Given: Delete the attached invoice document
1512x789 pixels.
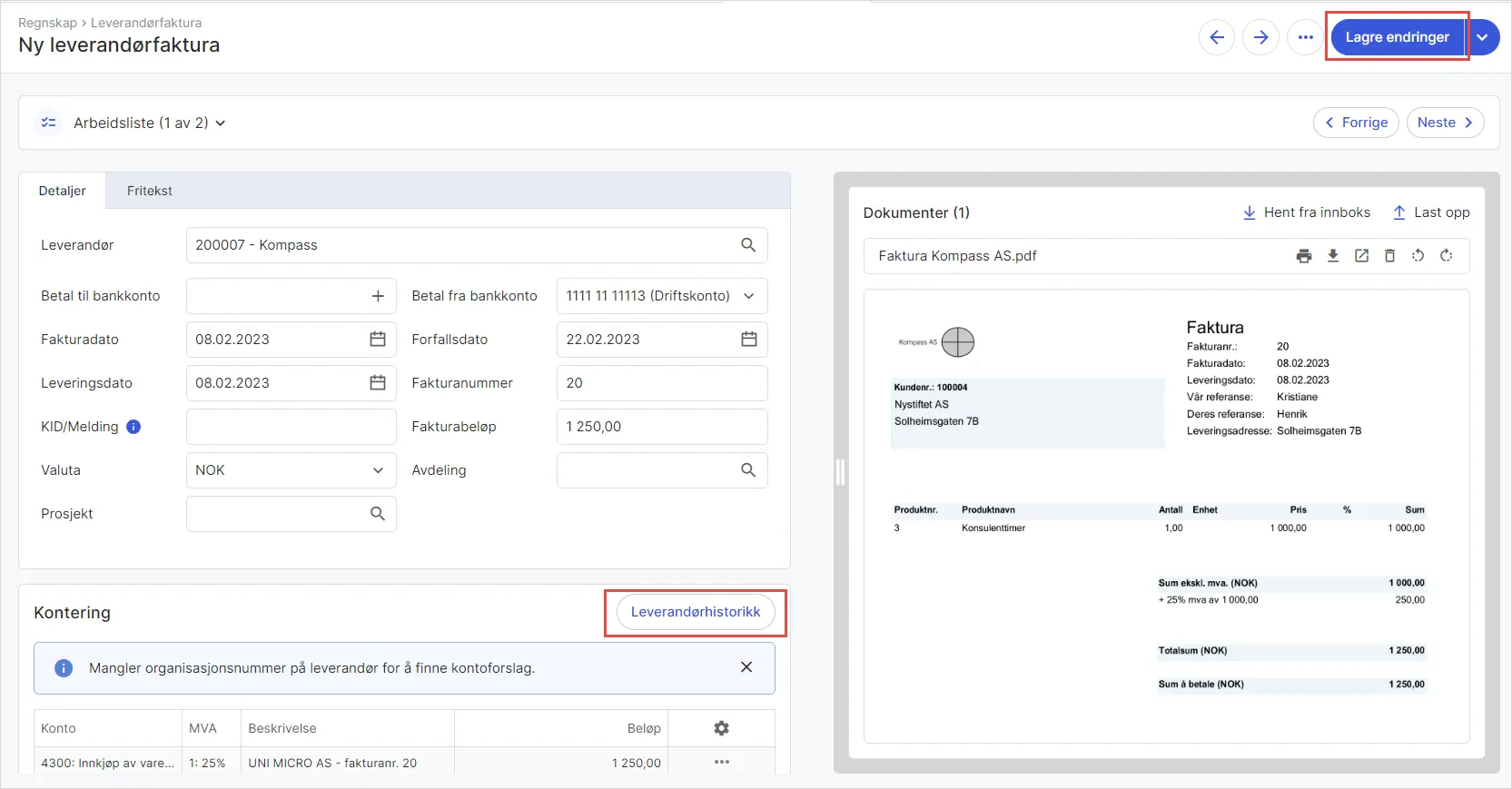Looking at the screenshot, I should 1389,256.
